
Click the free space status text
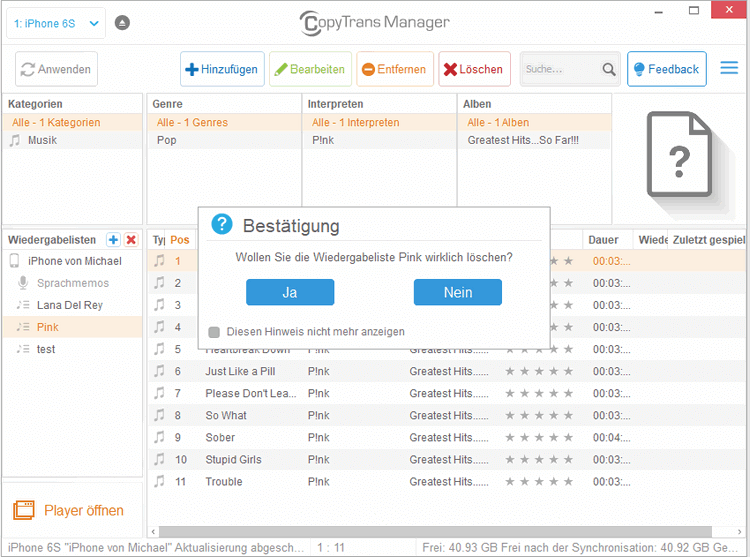(580, 547)
